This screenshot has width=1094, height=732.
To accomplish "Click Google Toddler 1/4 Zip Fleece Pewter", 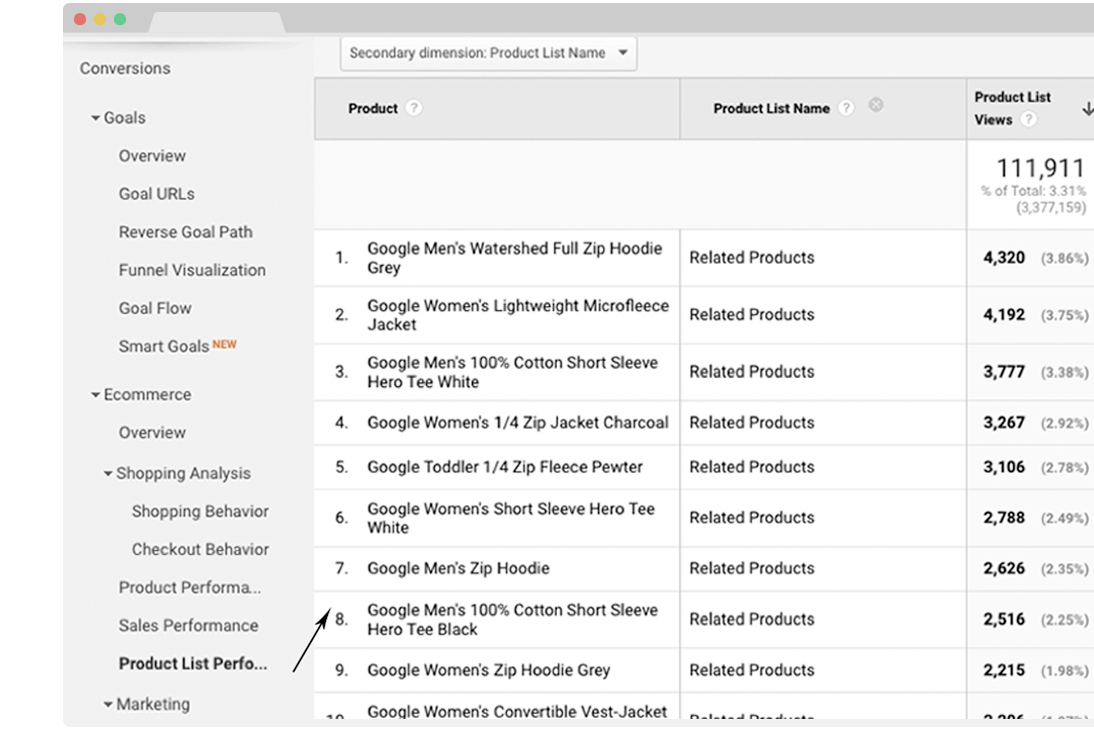I will pos(504,467).
